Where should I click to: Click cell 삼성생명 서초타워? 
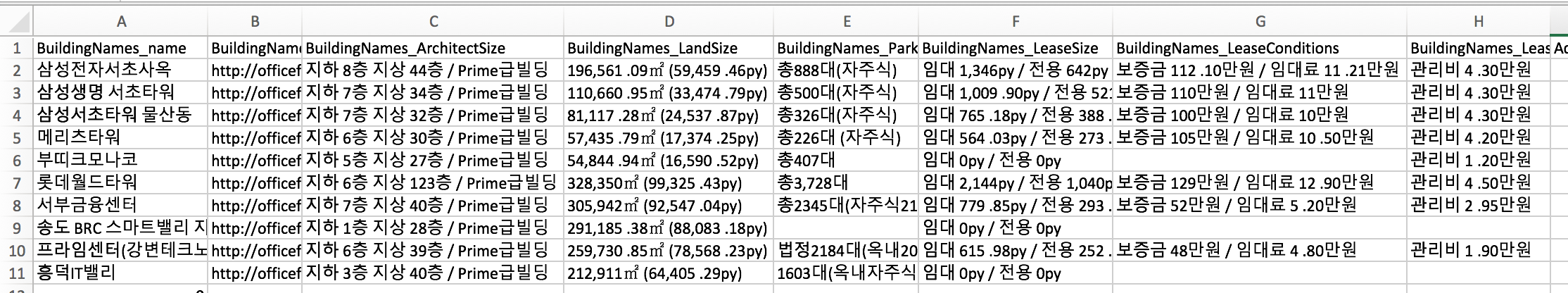[121, 93]
